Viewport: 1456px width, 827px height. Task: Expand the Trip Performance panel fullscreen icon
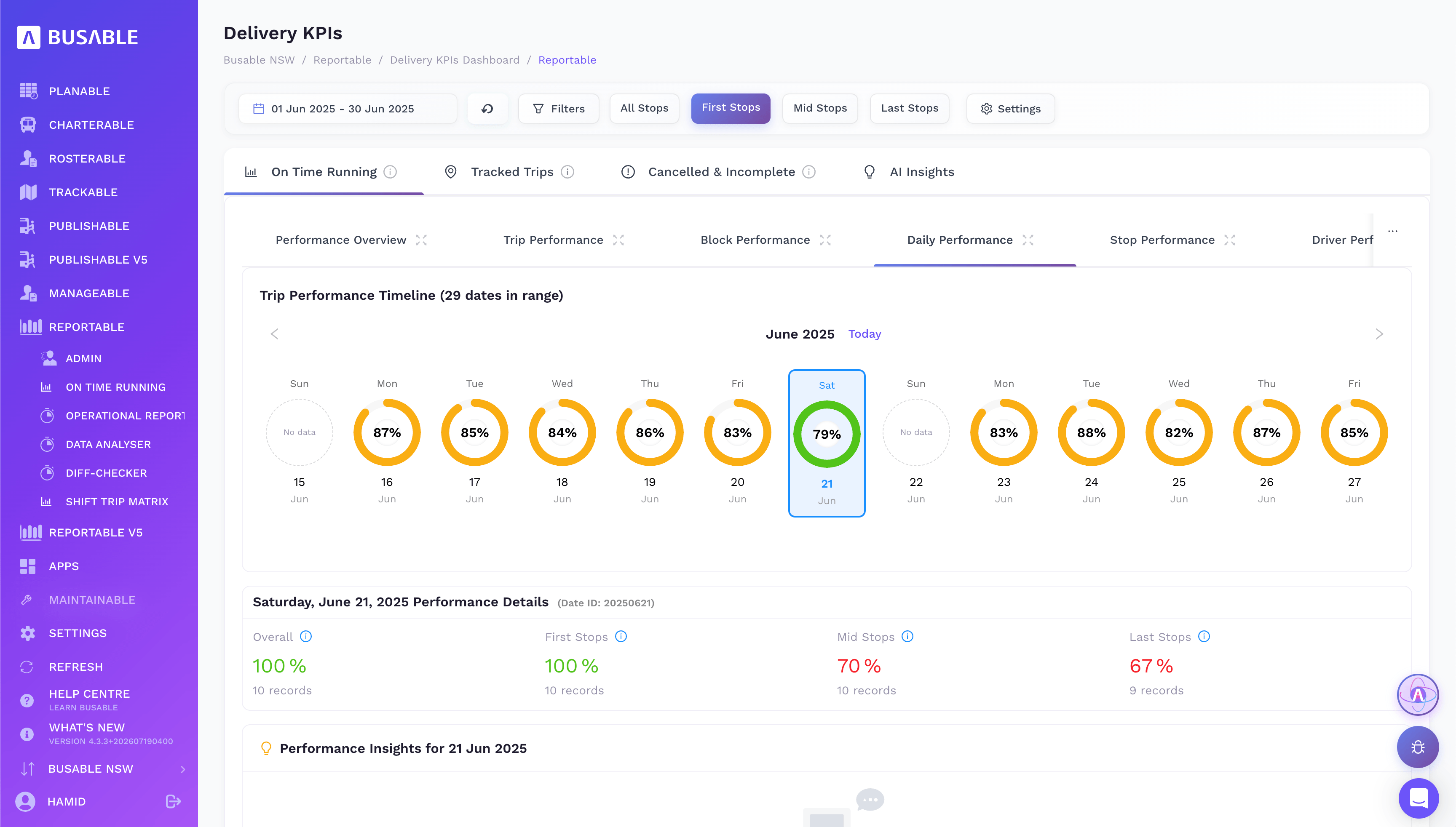618,240
